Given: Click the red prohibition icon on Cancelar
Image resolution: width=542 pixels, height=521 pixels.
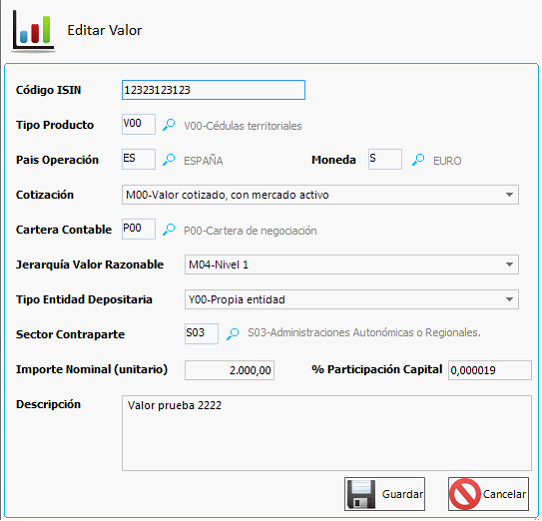Looking at the screenshot, I should point(465,494).
